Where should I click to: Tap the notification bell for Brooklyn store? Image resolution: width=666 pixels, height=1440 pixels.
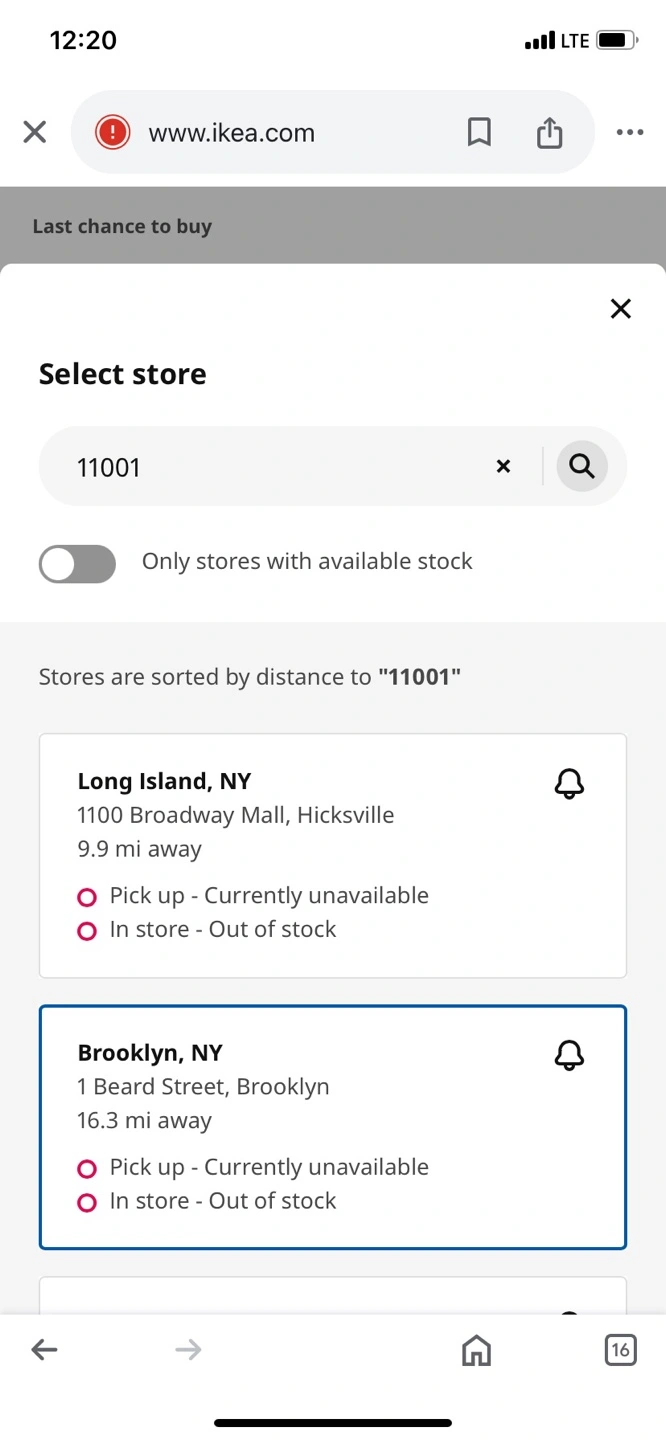tap(569, 1055)
